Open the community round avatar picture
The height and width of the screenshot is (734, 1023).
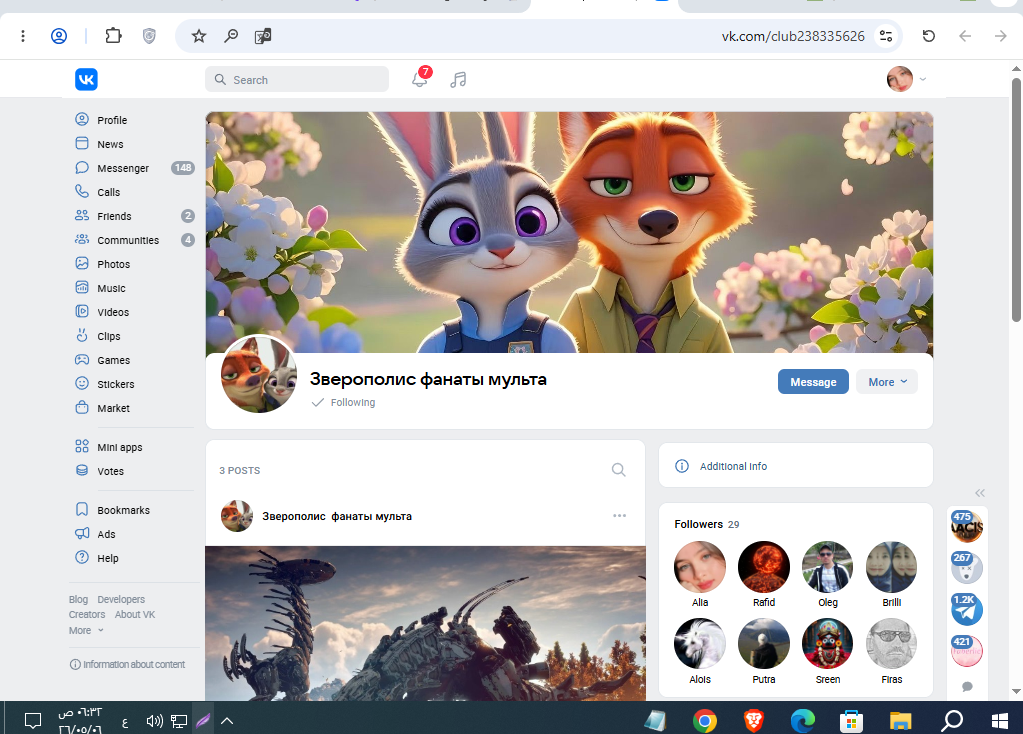[x=259, y=375]
